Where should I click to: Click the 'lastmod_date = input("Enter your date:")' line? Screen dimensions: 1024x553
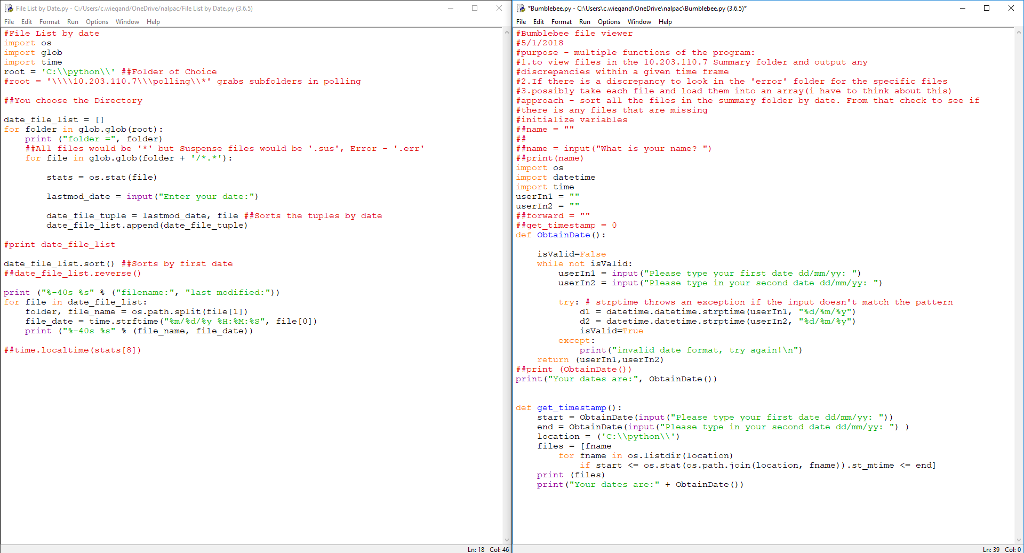tap(153, 197)
